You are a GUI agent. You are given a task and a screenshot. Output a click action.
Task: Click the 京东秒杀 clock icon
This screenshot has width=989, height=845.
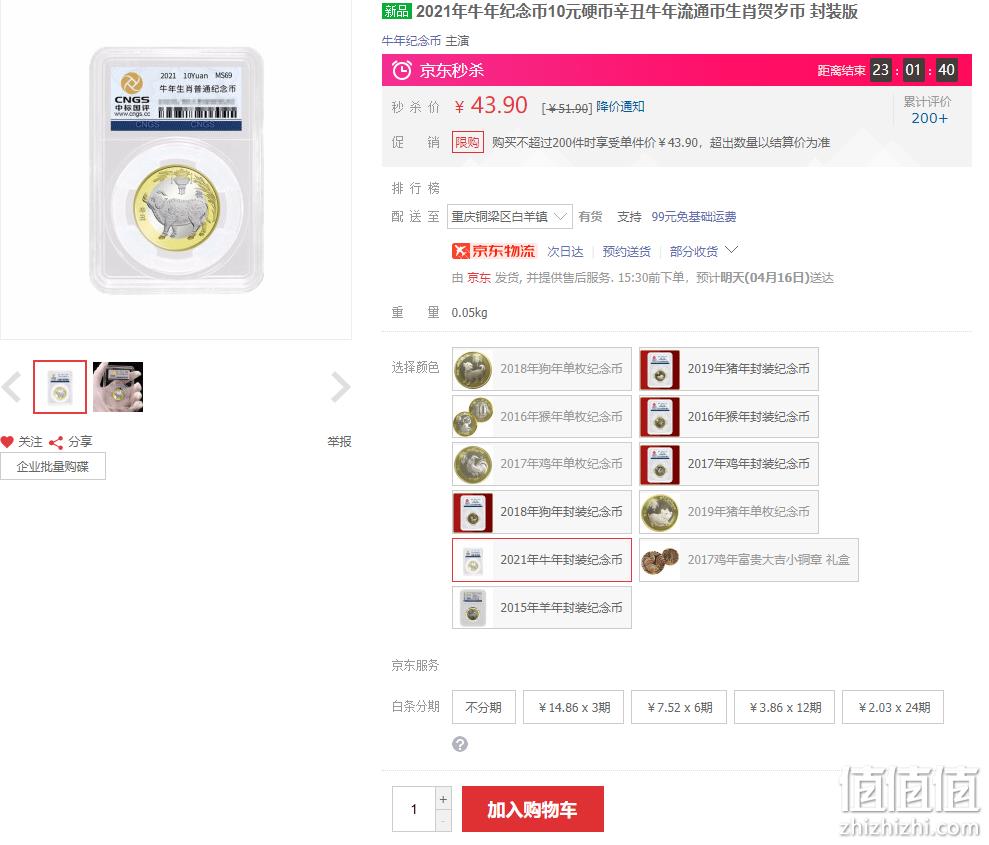(402, 70)
